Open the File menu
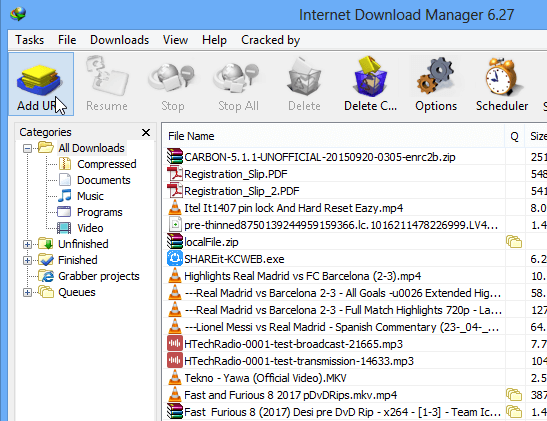The width and height of the screenshot is (547, 421). click(67, 40)
